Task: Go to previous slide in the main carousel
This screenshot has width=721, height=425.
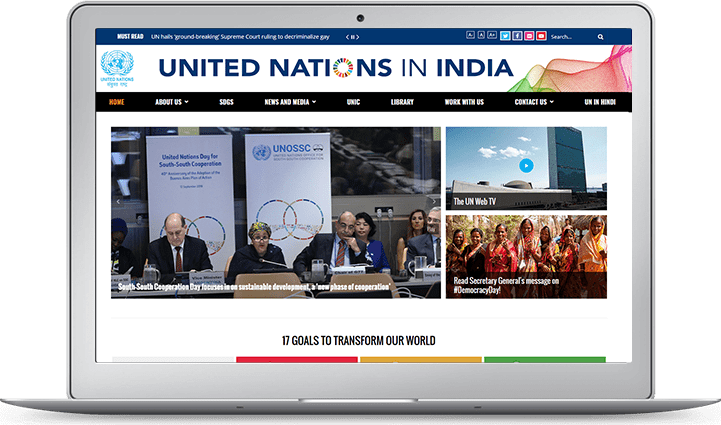Action: point(118,201)
